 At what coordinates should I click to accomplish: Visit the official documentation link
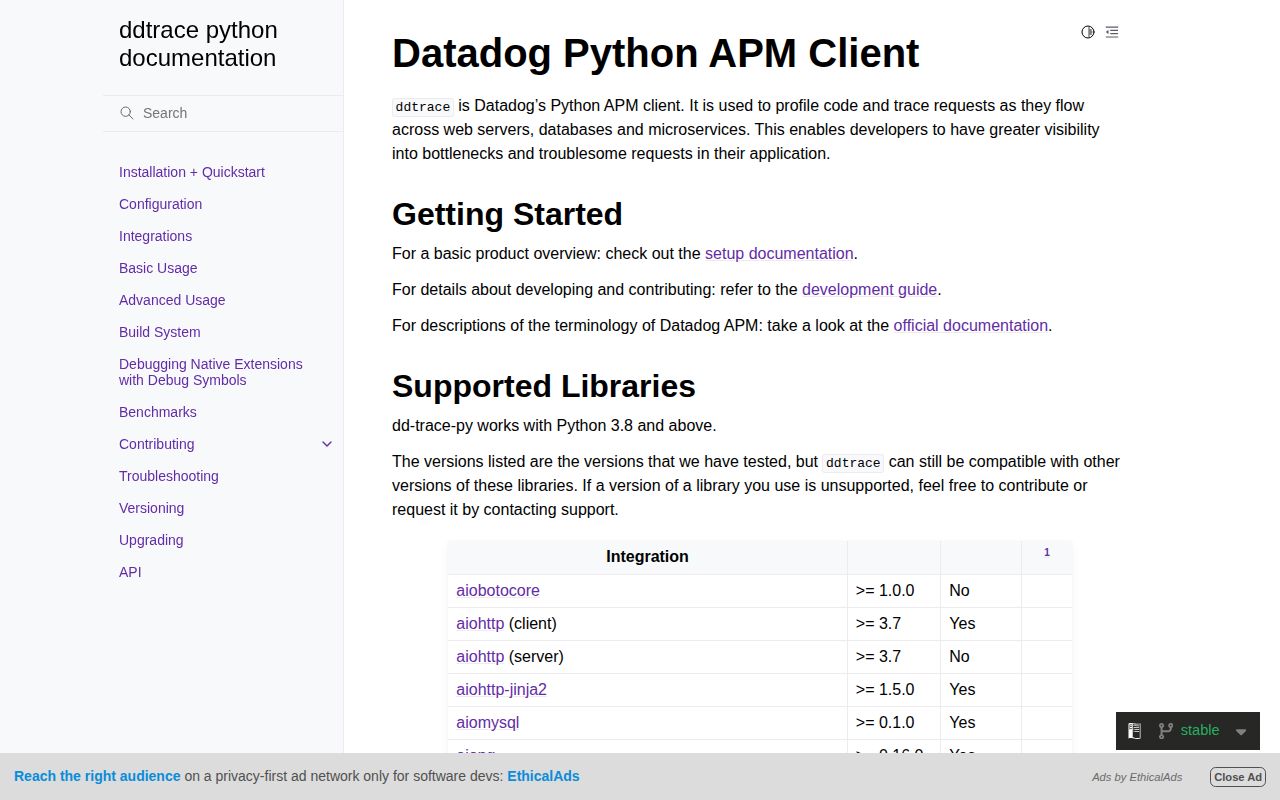click(970, 325)
